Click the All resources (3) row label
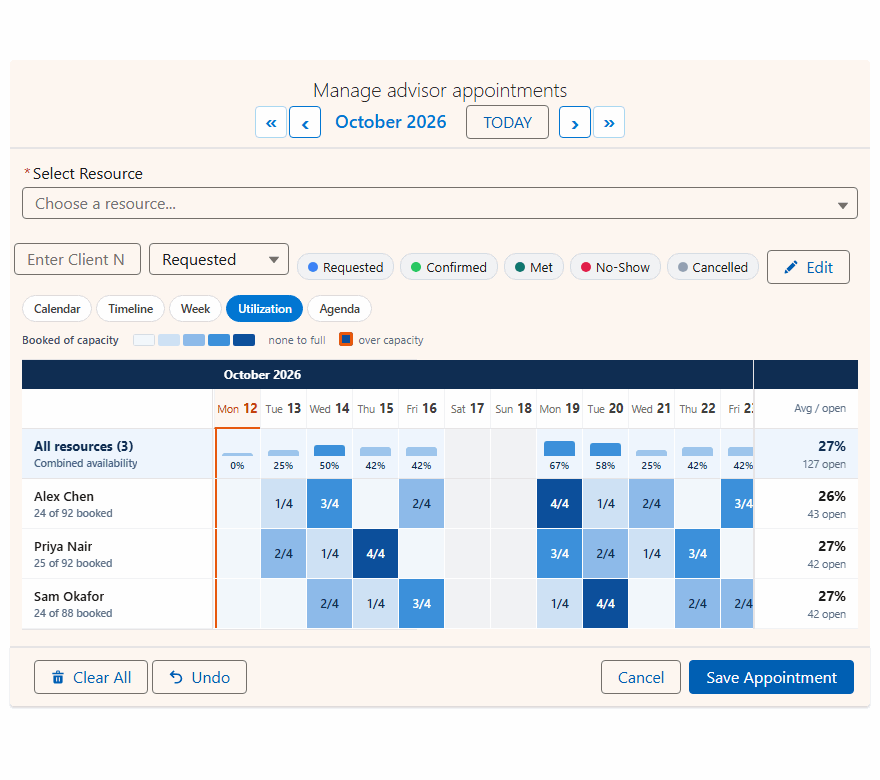880x780 pixels. tap(118, 454)
